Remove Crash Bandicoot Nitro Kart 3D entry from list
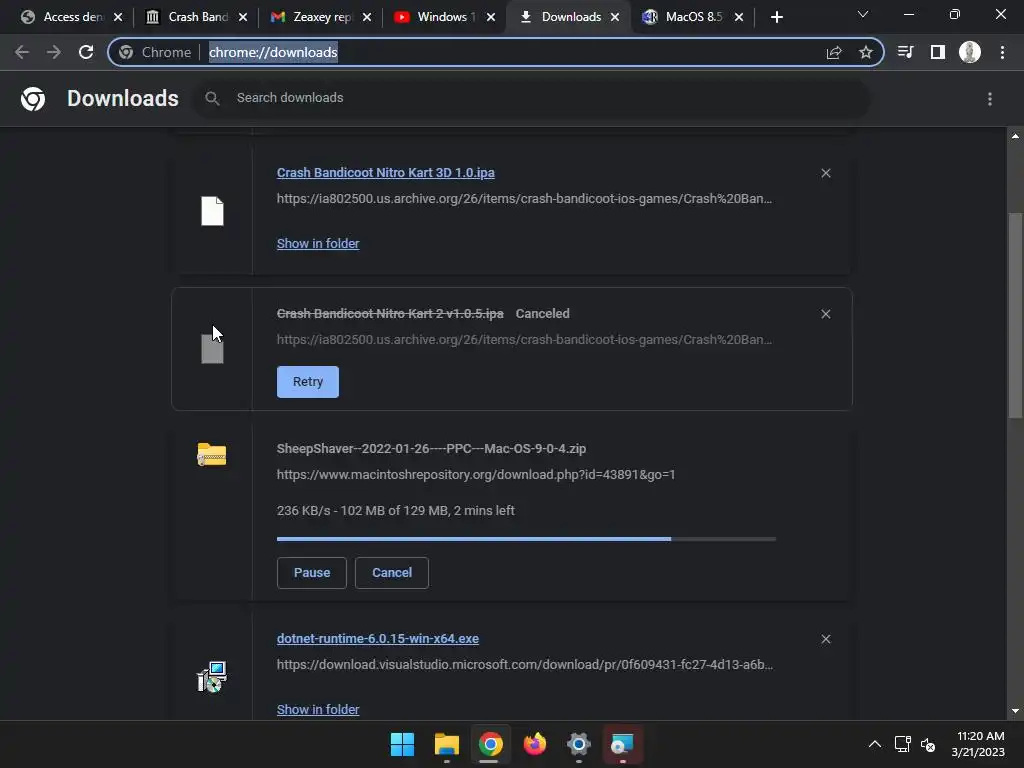This screenshot has width=1024, height=768. [x=826, y=173]
